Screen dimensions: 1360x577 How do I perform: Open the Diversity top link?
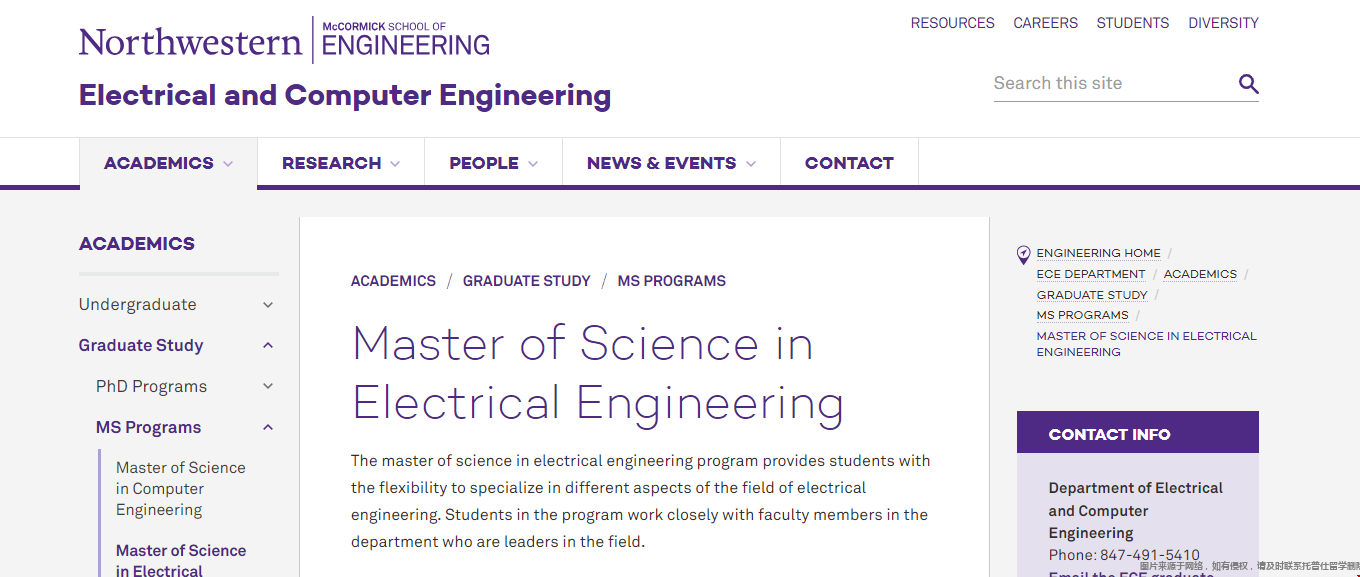1223,23
